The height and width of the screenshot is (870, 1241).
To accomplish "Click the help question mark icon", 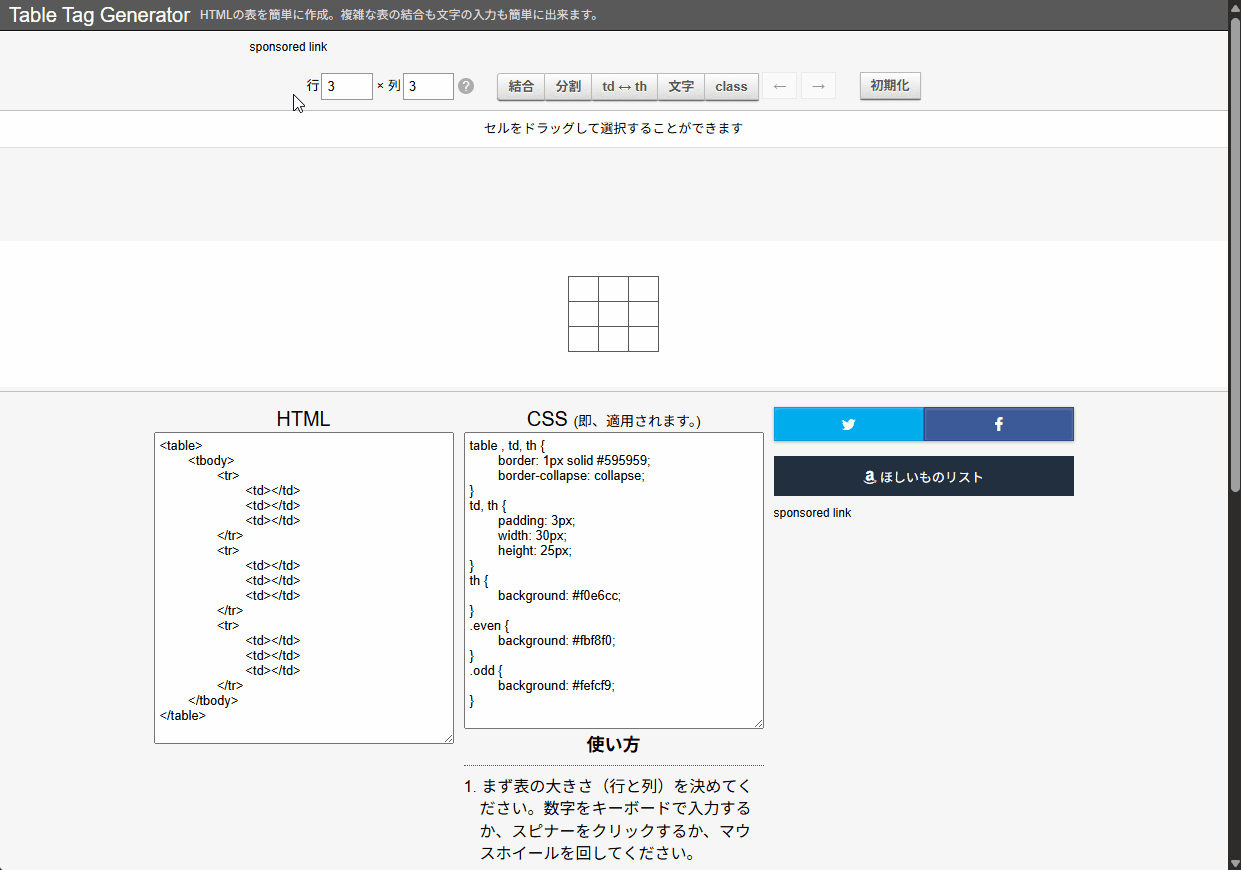I will (x=466, y=86).
